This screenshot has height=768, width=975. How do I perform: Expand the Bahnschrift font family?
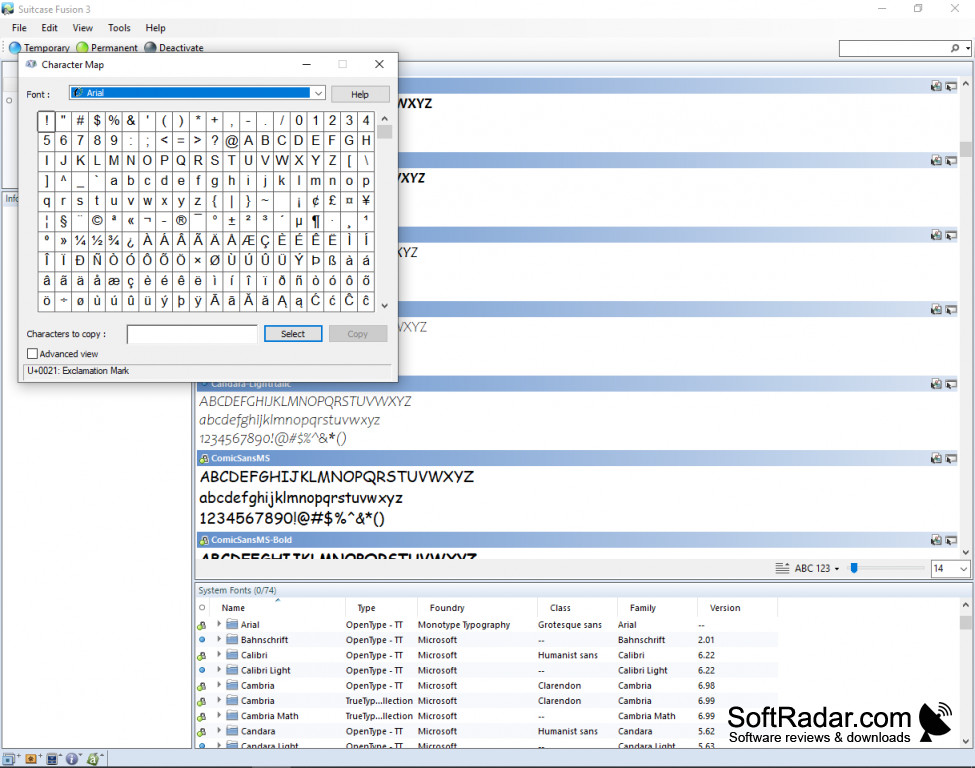[x=219, y=639]
